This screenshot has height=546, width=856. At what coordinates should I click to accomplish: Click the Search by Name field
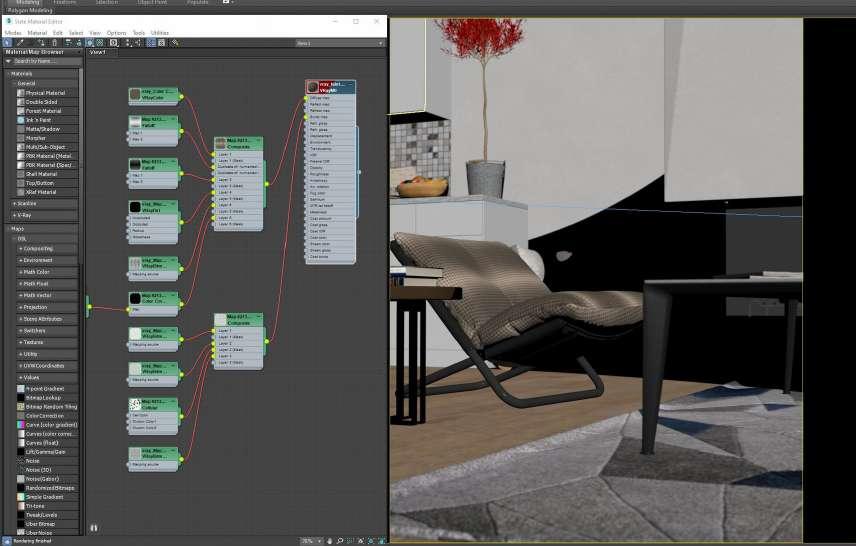(43, 61)
